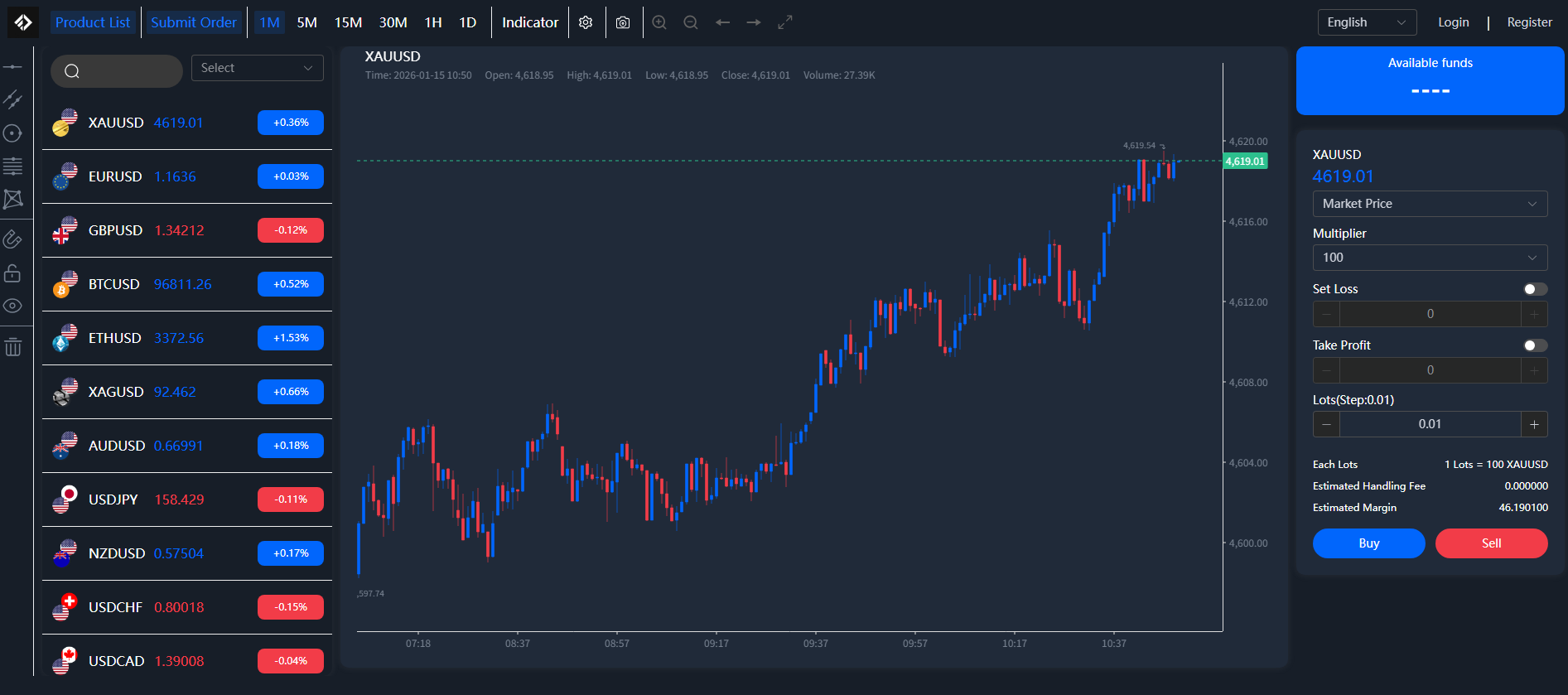Open the Market Price dropdown
1568x695 pixels.
click(x=1430, y=204)
